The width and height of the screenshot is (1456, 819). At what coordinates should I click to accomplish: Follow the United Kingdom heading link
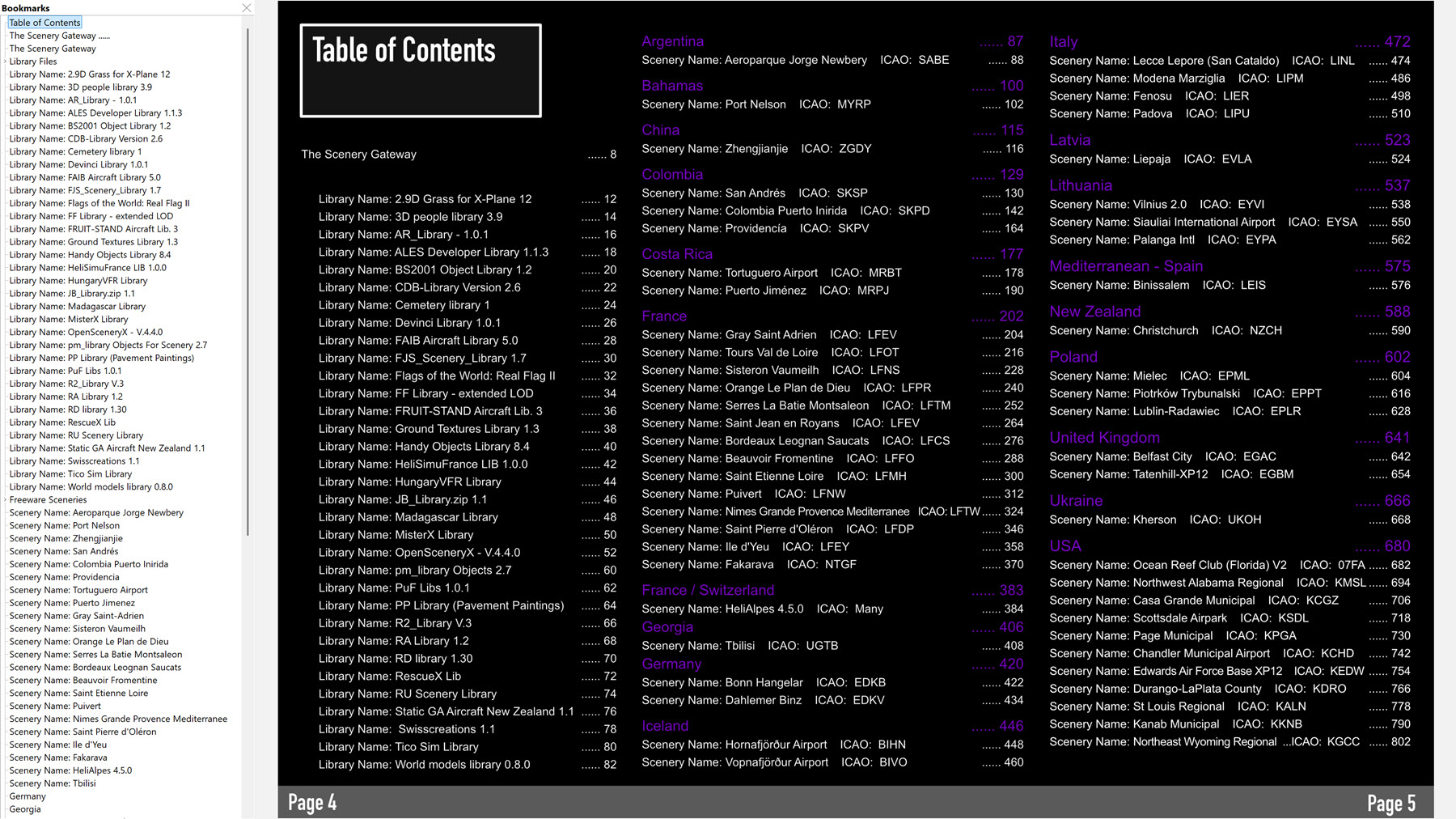(x=1105, y=438)
